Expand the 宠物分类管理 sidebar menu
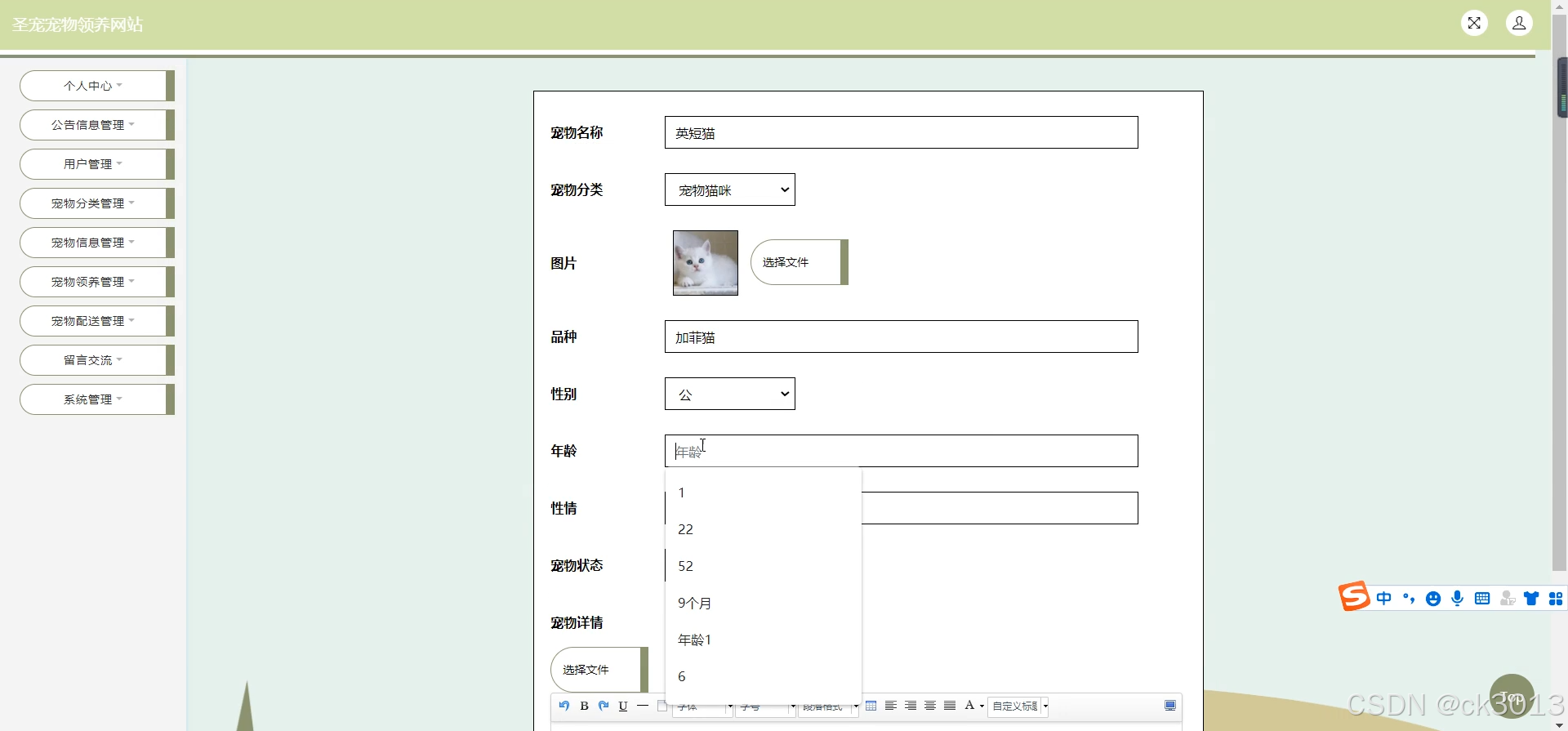This screenshot has height=731, width=1568. pyautogui.click(x=97, y=203)
